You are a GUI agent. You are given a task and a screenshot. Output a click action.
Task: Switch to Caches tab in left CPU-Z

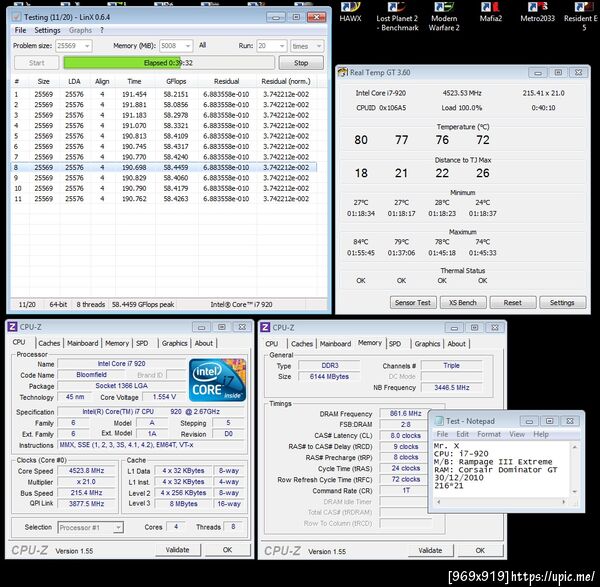tap(49, 343)
